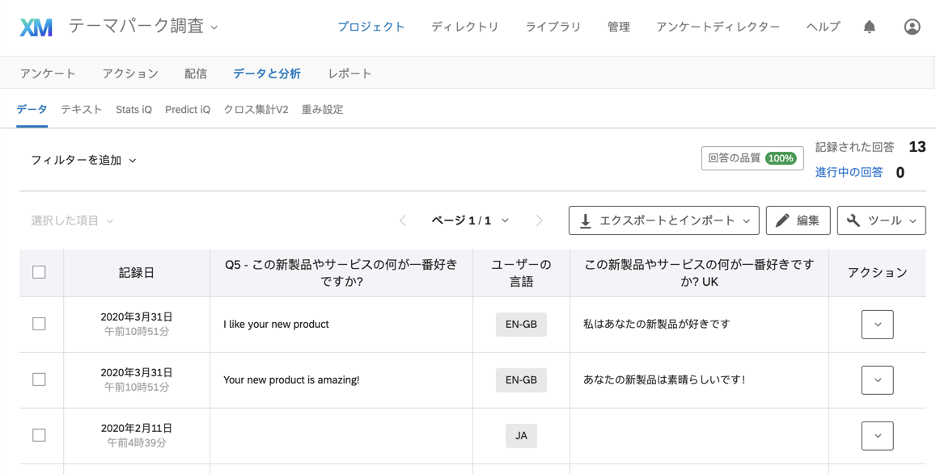Open the クロス集計V2 sub-tab

[x=255, y=109]
